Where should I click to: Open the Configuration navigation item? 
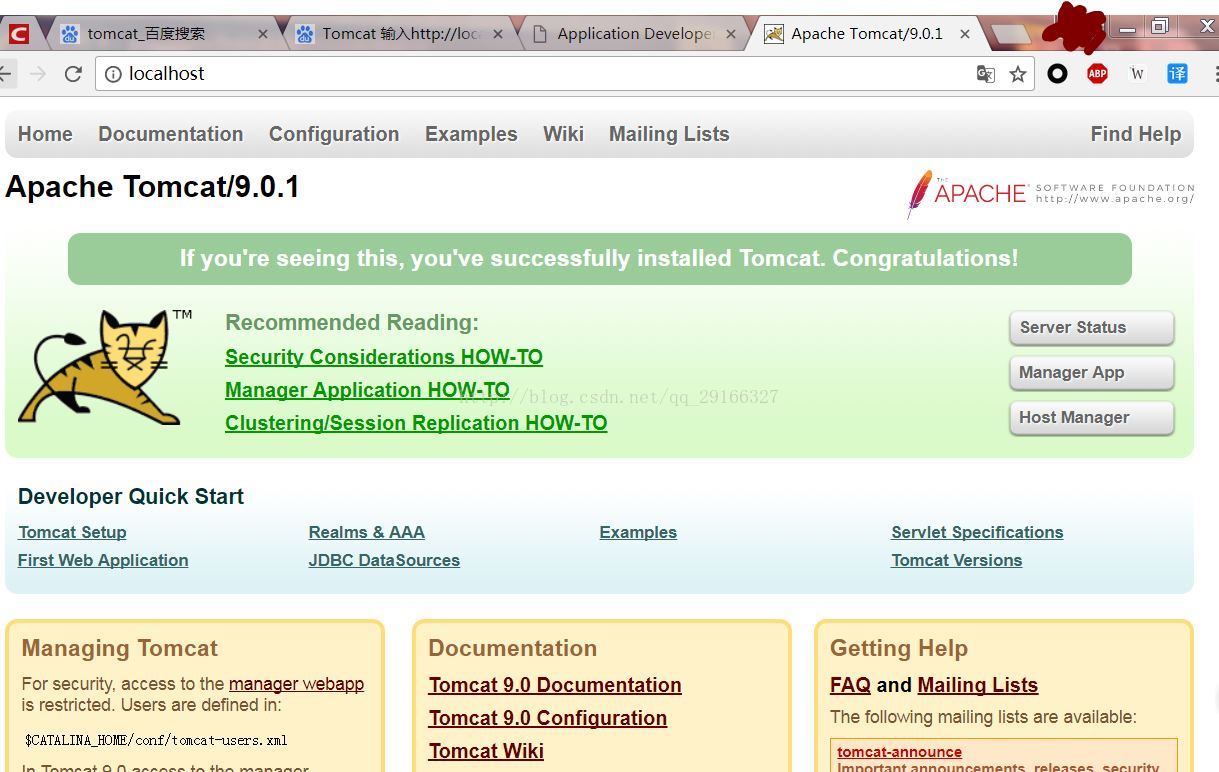tap(334, 134)
